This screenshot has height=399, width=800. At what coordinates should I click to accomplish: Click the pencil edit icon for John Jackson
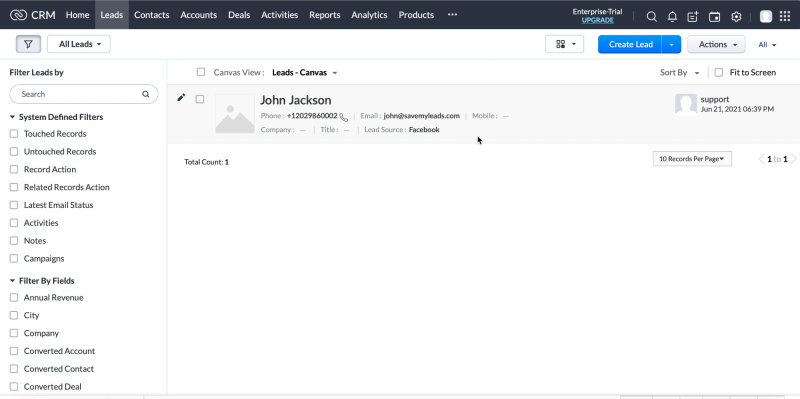pyautogui.click(x=181, y=97)
